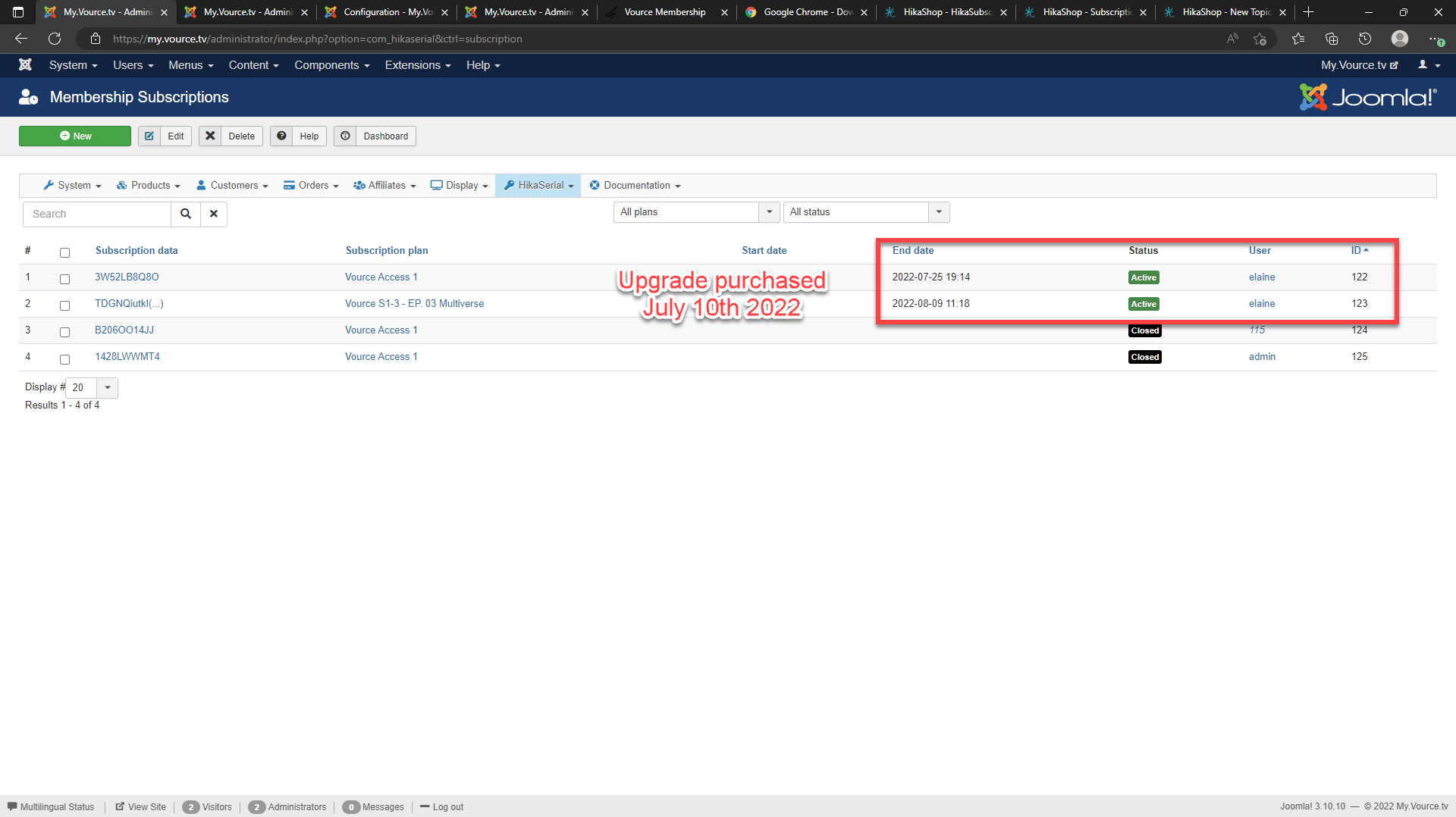The width and height of the screenshot is (1456, 817).
Task: Click the Joomla! logo on the right
Action: 1367,97
